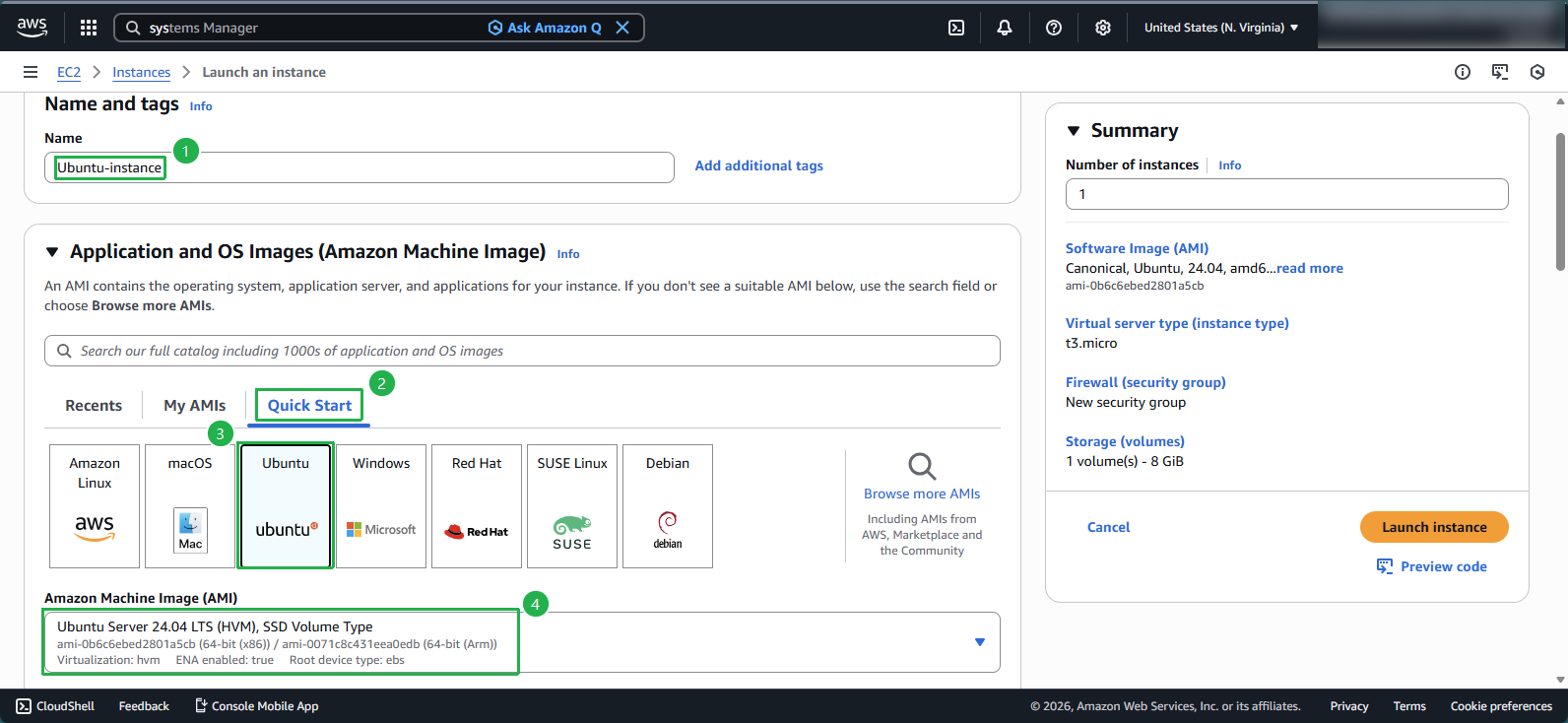Screen dimensions: 1568x723
Task: Click the '1 volume(s) - 8 GiB' text
Action: [1125, 461]
